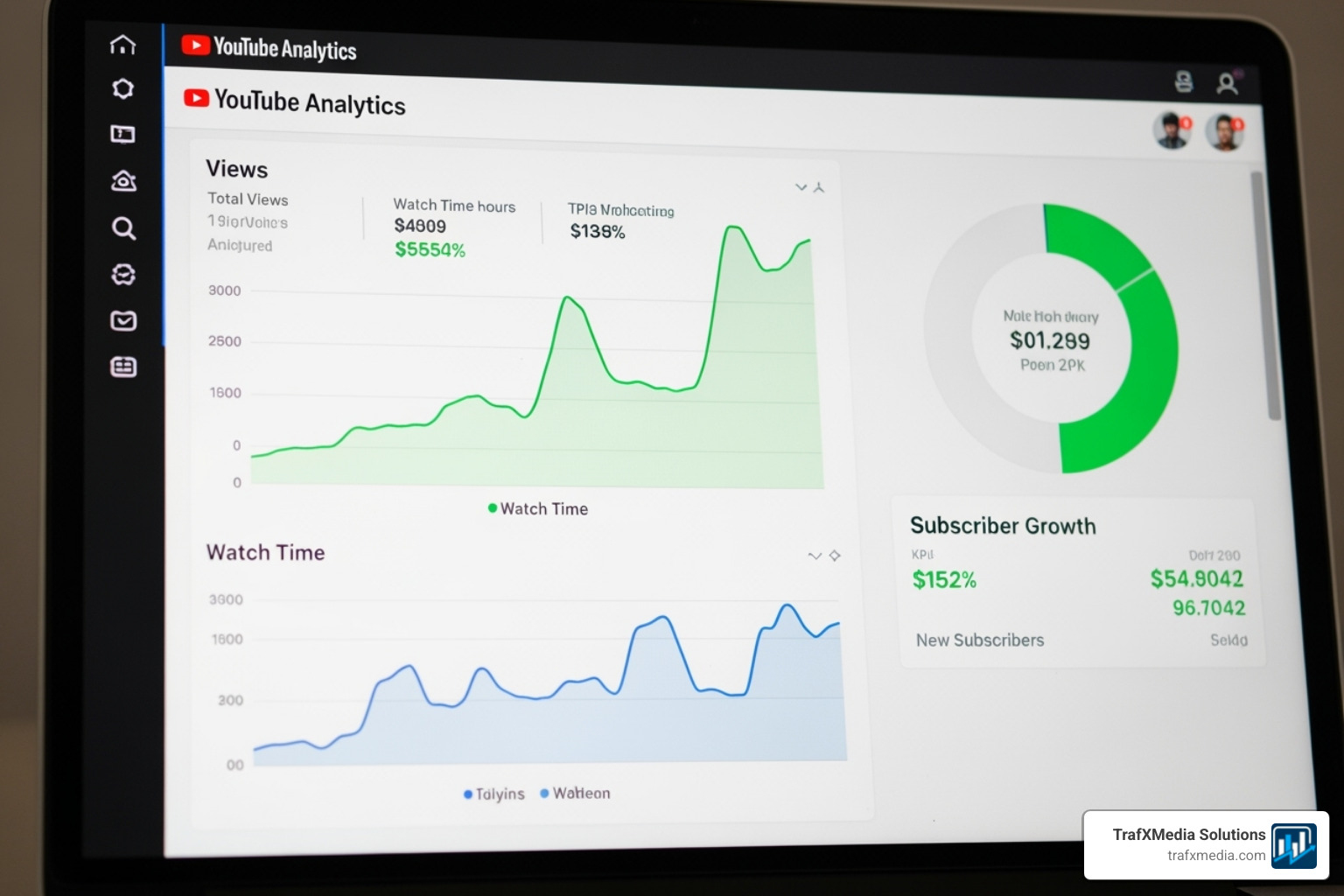The height and width of the screenshot is (896, 1344).
Task: Open the mail envelope icon in sidebar
Action: tap(123, 321)
